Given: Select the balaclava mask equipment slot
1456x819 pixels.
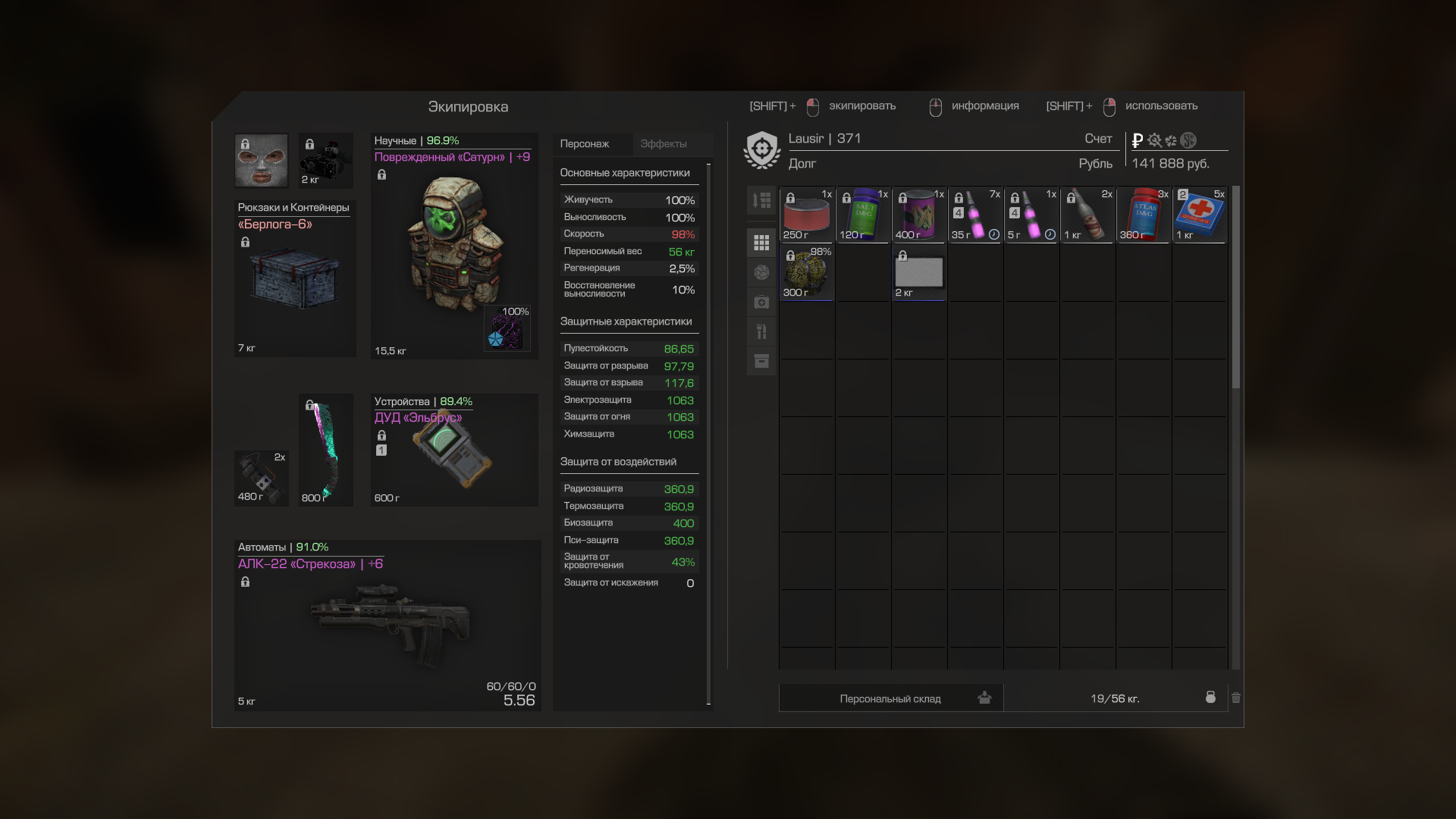Looking at the screenshot, I should coord(261,161).
